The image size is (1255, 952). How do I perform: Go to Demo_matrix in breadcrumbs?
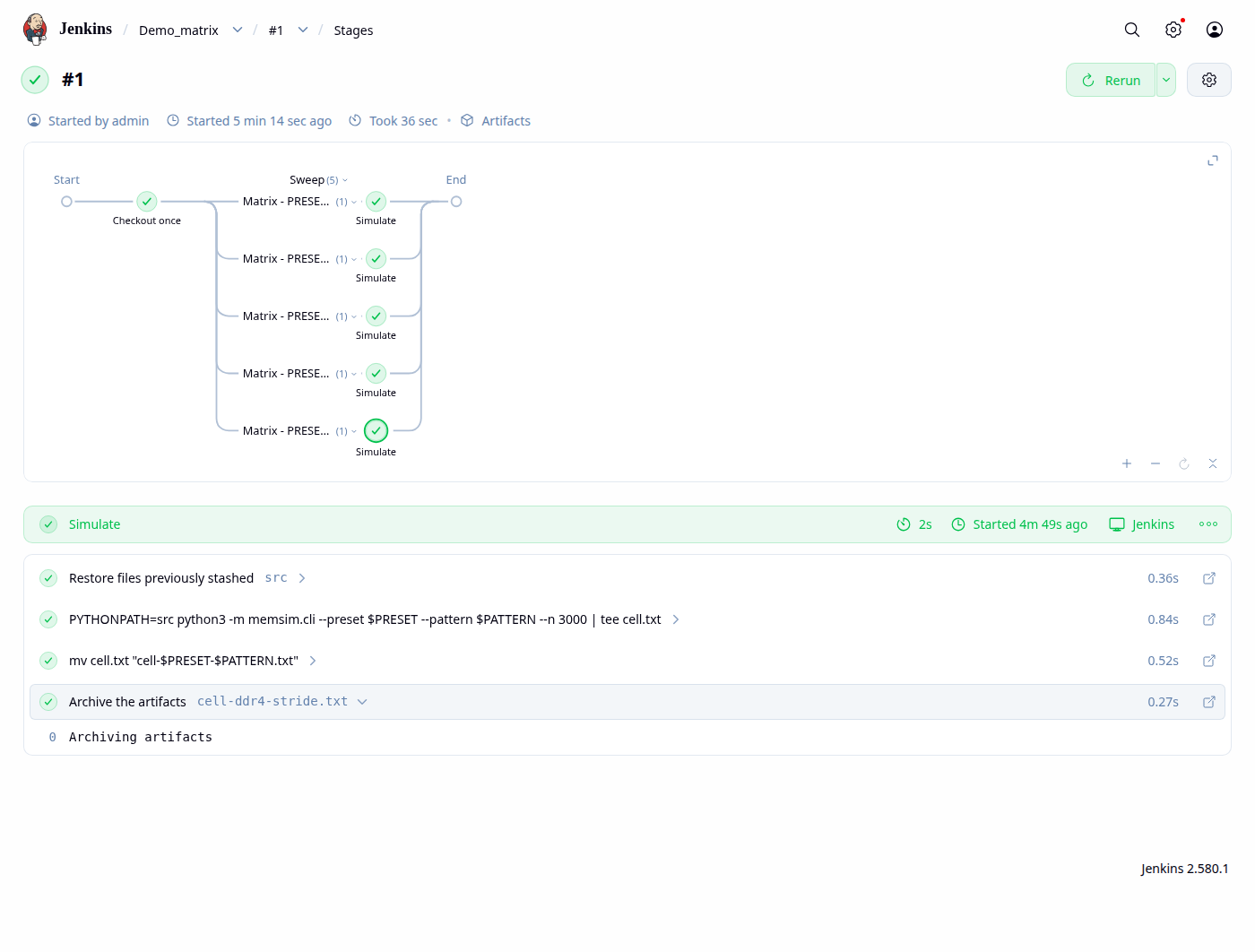(x=178, y=30)
